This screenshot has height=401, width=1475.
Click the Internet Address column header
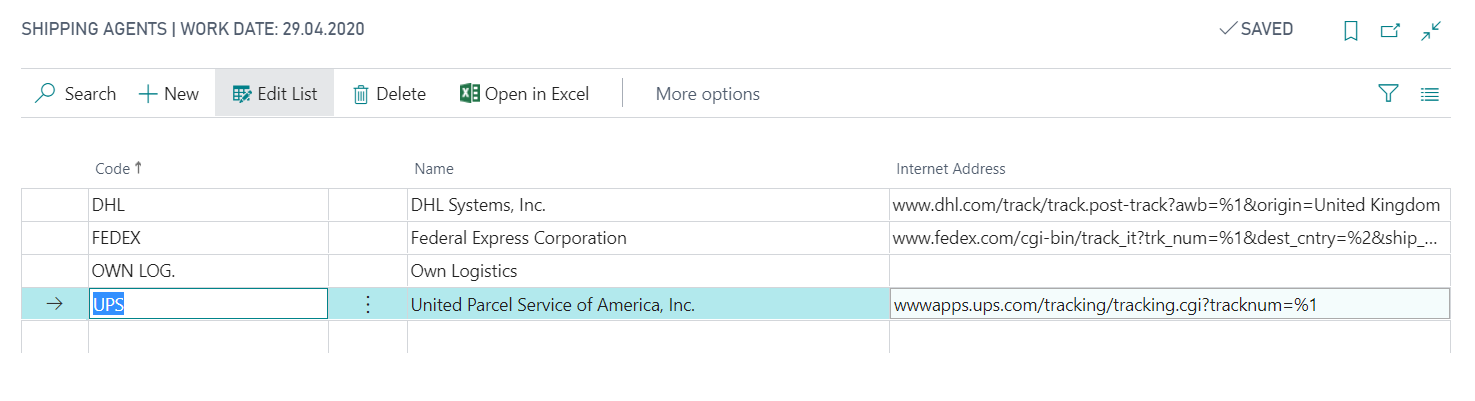(x=951, y=169)
